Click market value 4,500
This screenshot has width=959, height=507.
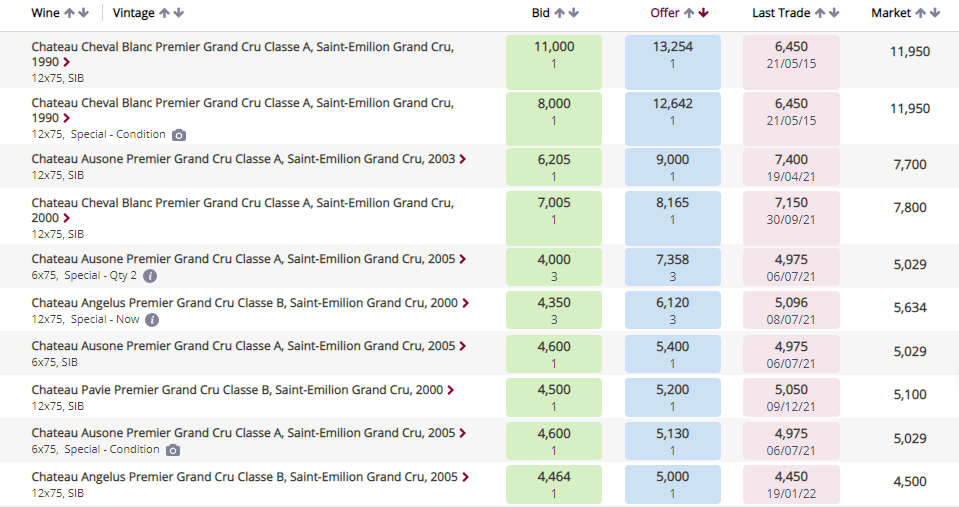point(910,482)
